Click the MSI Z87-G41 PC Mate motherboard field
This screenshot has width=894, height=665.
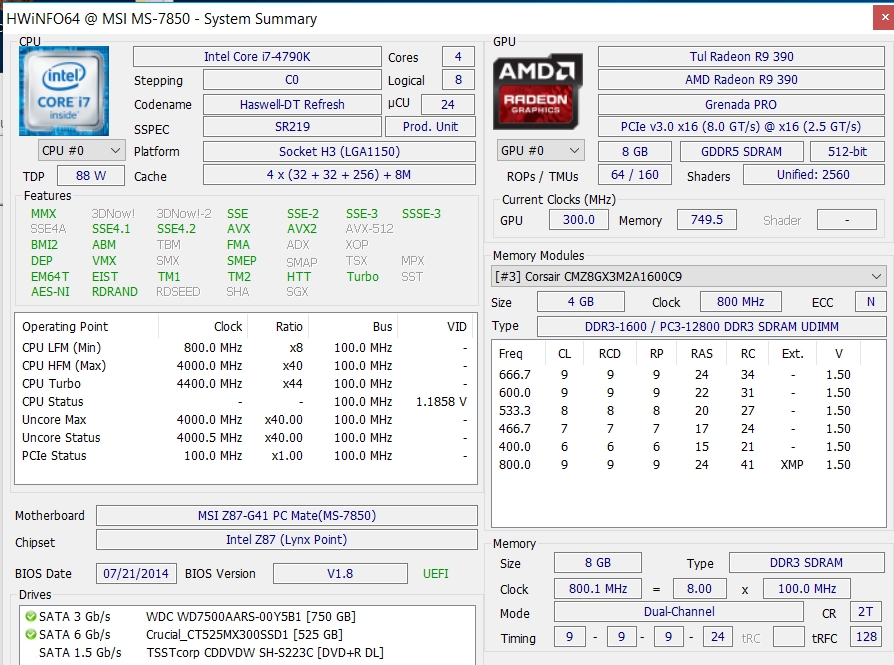[287, 516]
